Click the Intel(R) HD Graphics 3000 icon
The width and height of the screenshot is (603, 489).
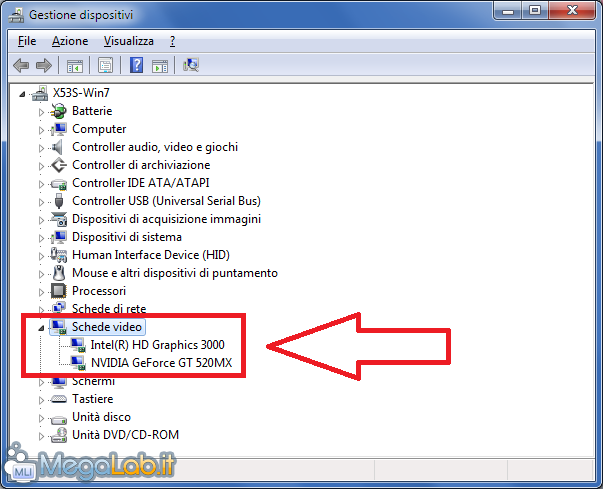78,345
